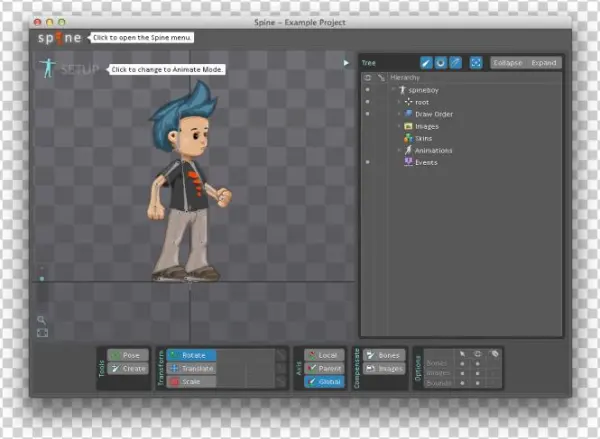Screen dimensions: 600x439
Task: Expand the Animations tree node
Action: [x=398, y=150]
